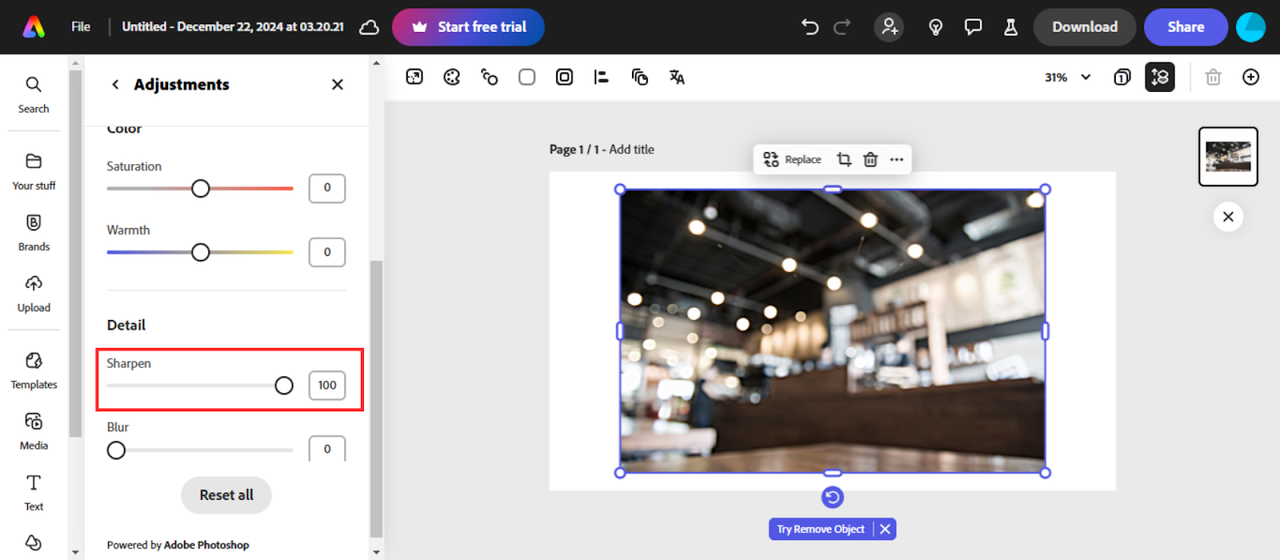
Task: Dismiss the Try Remove Object prompt
Action: (x=885, y=529)
